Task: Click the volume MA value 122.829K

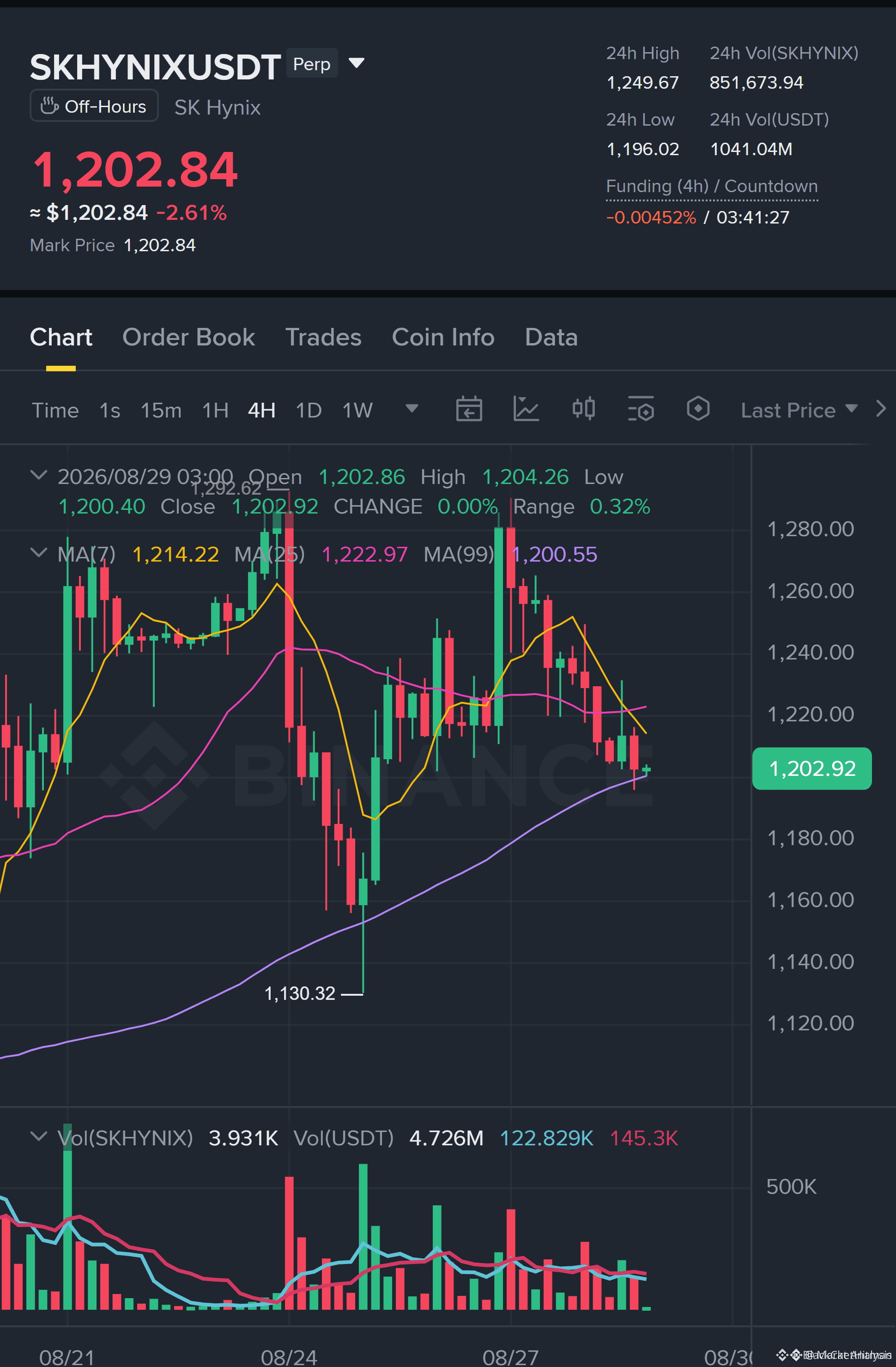Action: tap(546, 1138)
